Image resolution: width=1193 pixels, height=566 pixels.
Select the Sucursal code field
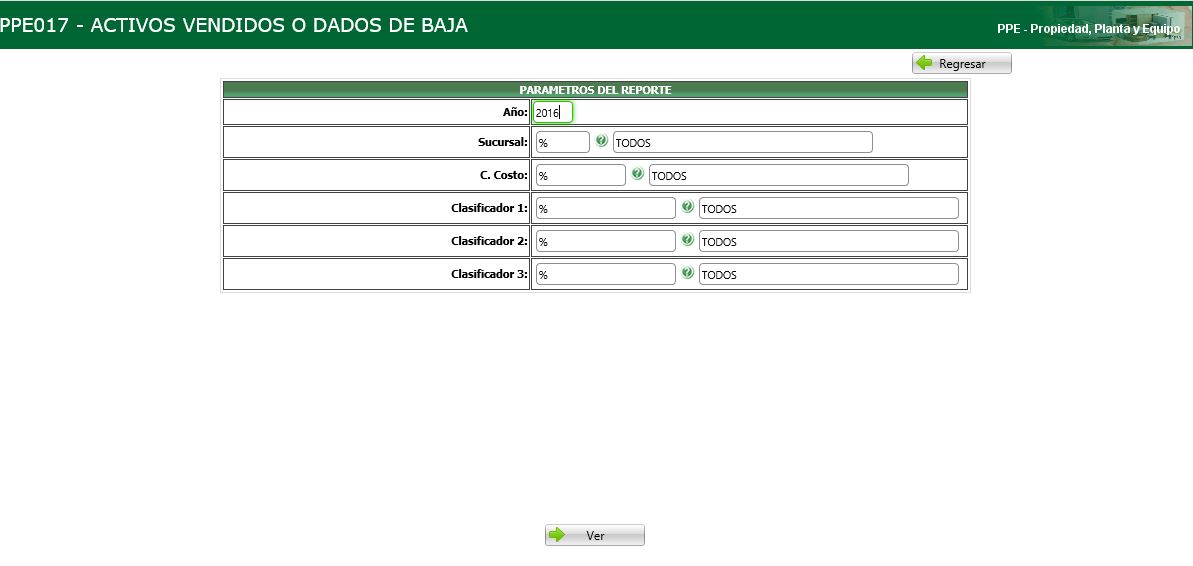click(563, 142)
